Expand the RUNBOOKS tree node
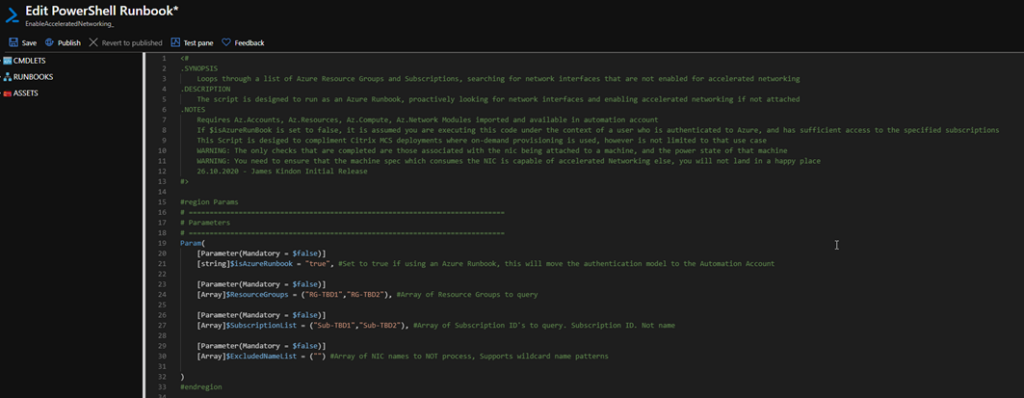Image resolution: width=1024 pixels, height=398 pixels. (x=1, y=77)
